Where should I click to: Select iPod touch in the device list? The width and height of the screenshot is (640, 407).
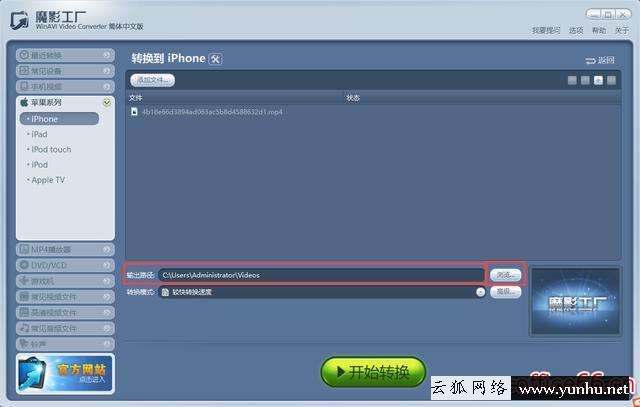[49, 149]
